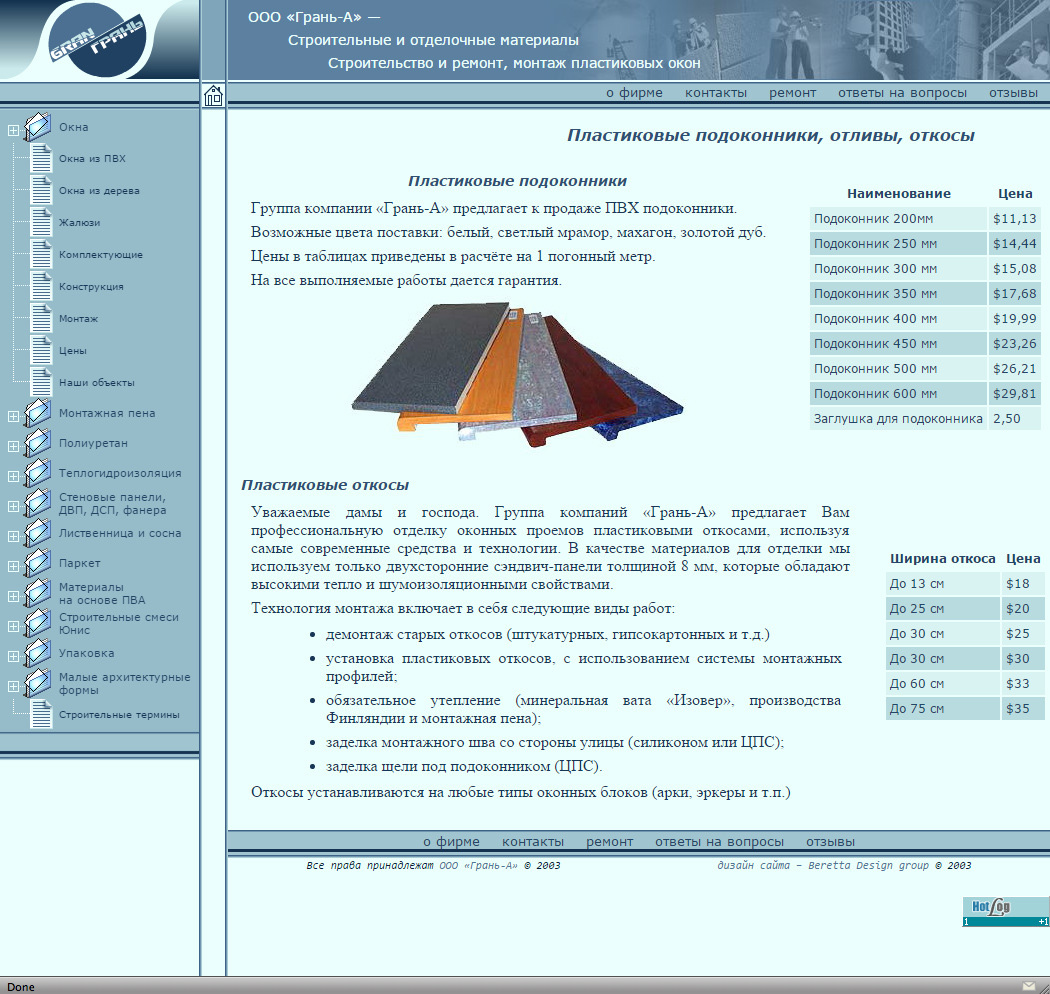
Task: Click the folder icon next to Лиственница и сосна
Action: [x=38, y=534]
